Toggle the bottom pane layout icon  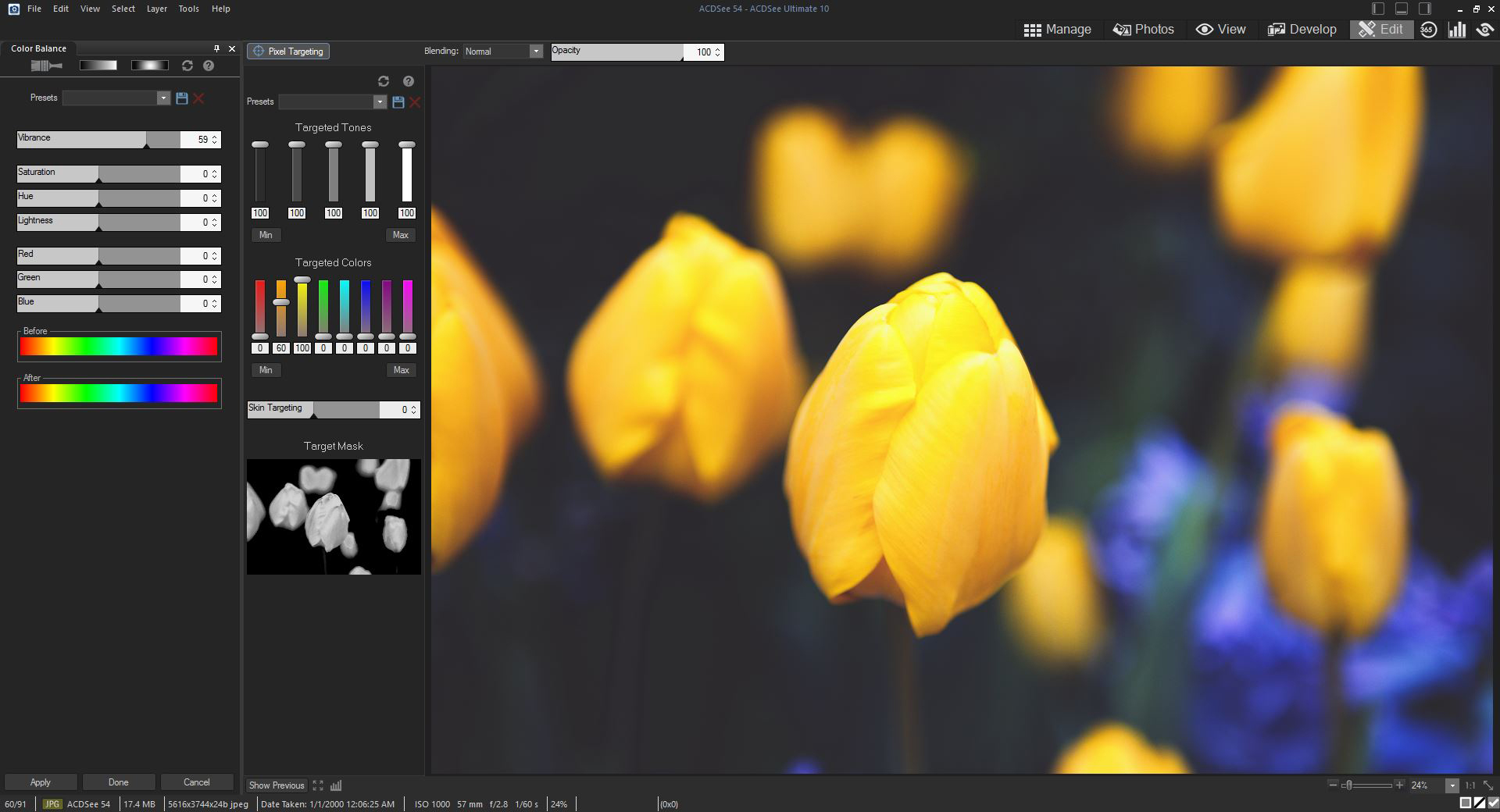(x=1402, y=9)
